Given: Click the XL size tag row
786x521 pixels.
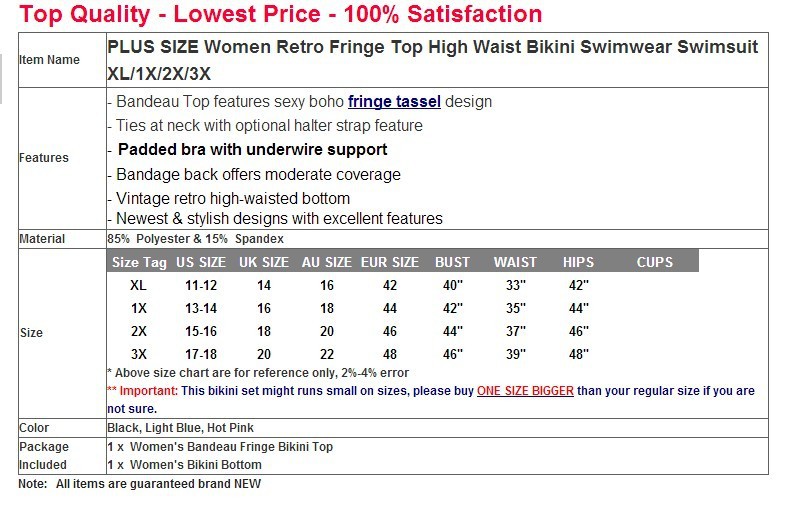Looking at the screenshot, I should point(139,285).
